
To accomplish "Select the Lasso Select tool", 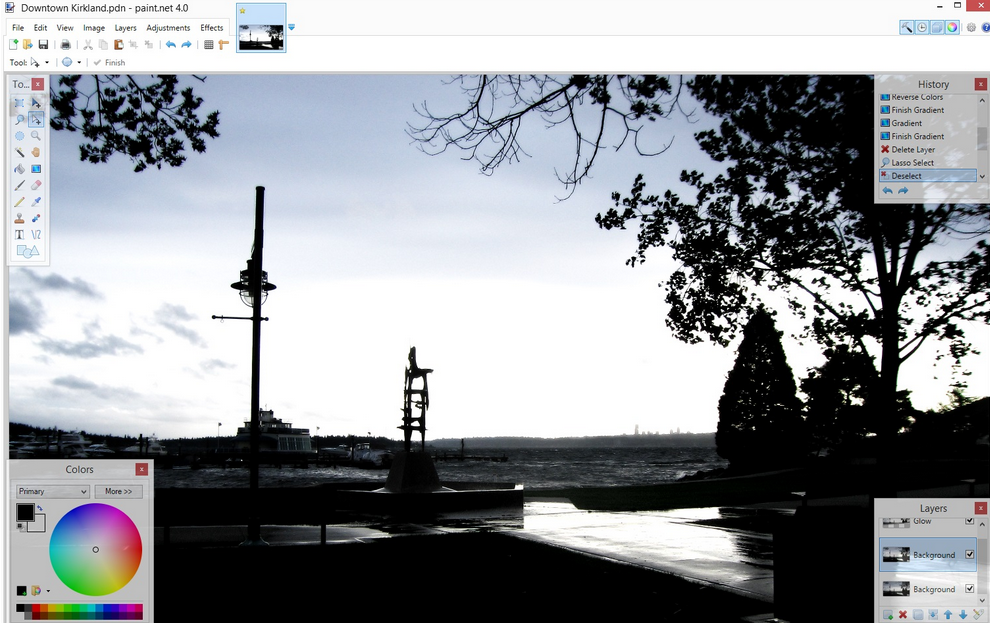I will [x=20, y=119].
